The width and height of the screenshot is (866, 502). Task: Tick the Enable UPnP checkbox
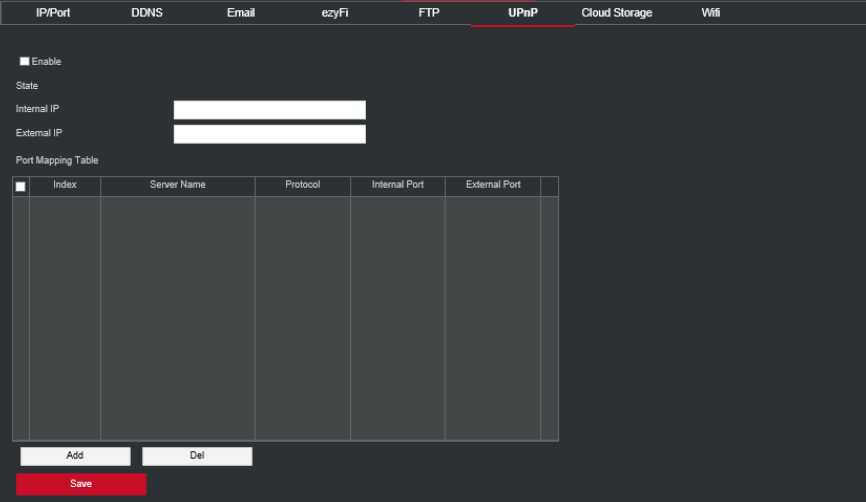(x=25, y=62)
